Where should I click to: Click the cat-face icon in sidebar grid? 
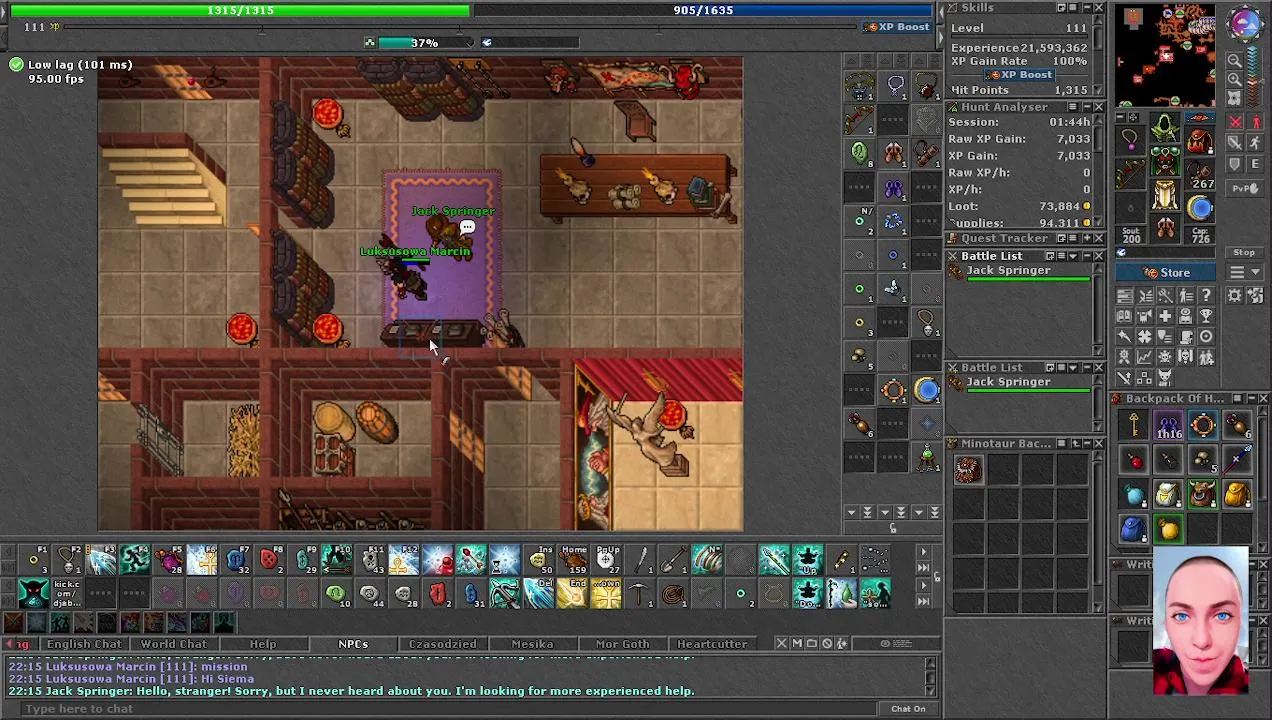click(1165, 378)
